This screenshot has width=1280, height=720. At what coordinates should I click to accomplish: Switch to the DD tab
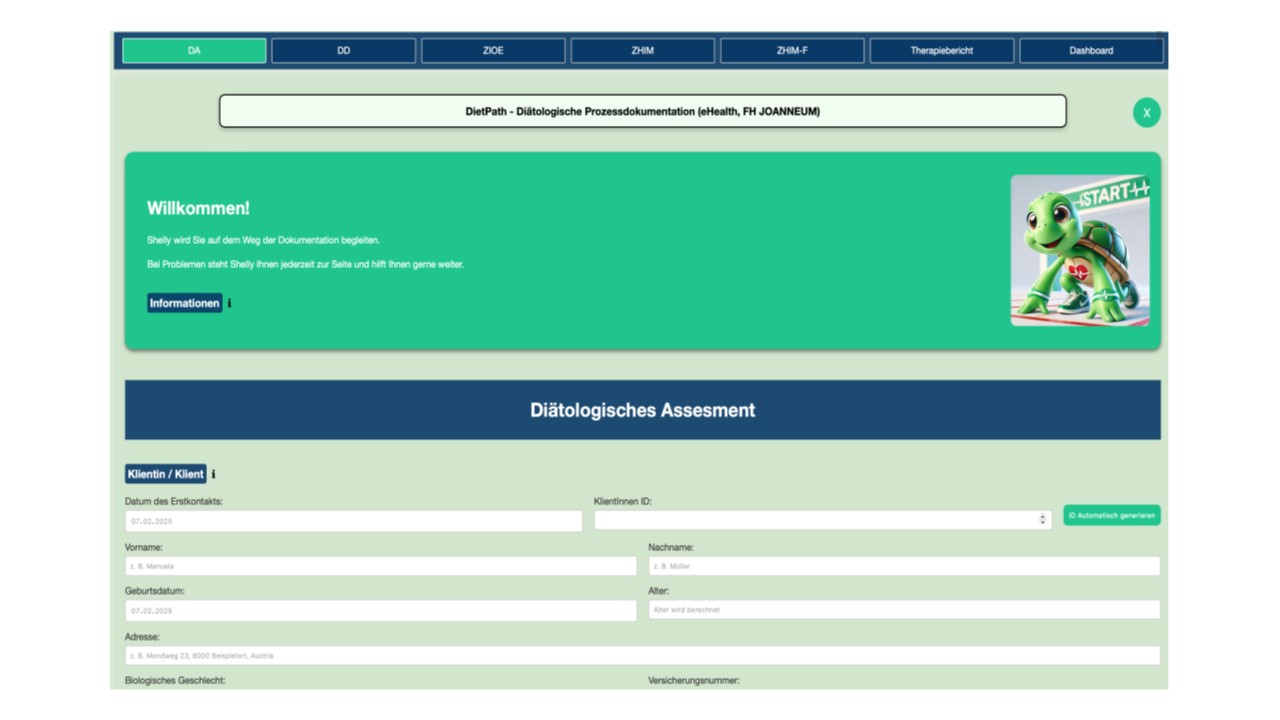[x=343, y=51]
